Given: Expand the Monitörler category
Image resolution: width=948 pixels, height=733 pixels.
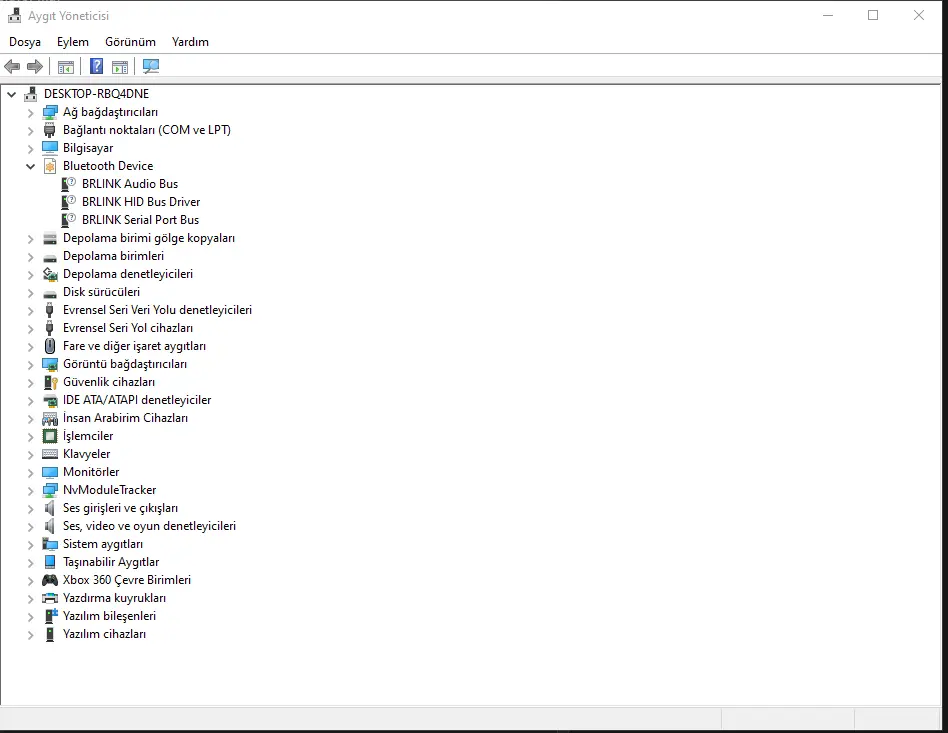Looking at the screenshot, I should (x=30, y=473).
